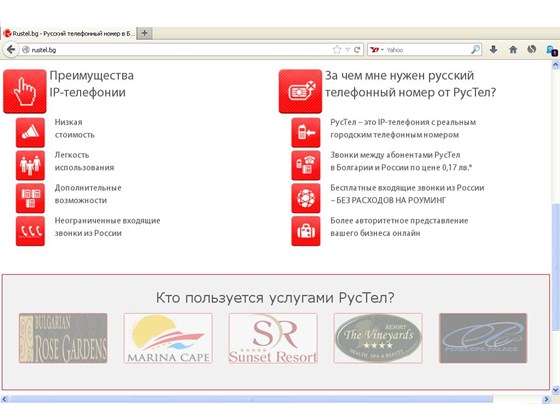
Task: Click the text Неограниченные входящие звонки из России
Action: pyautogui.click(x=108, y=227)
